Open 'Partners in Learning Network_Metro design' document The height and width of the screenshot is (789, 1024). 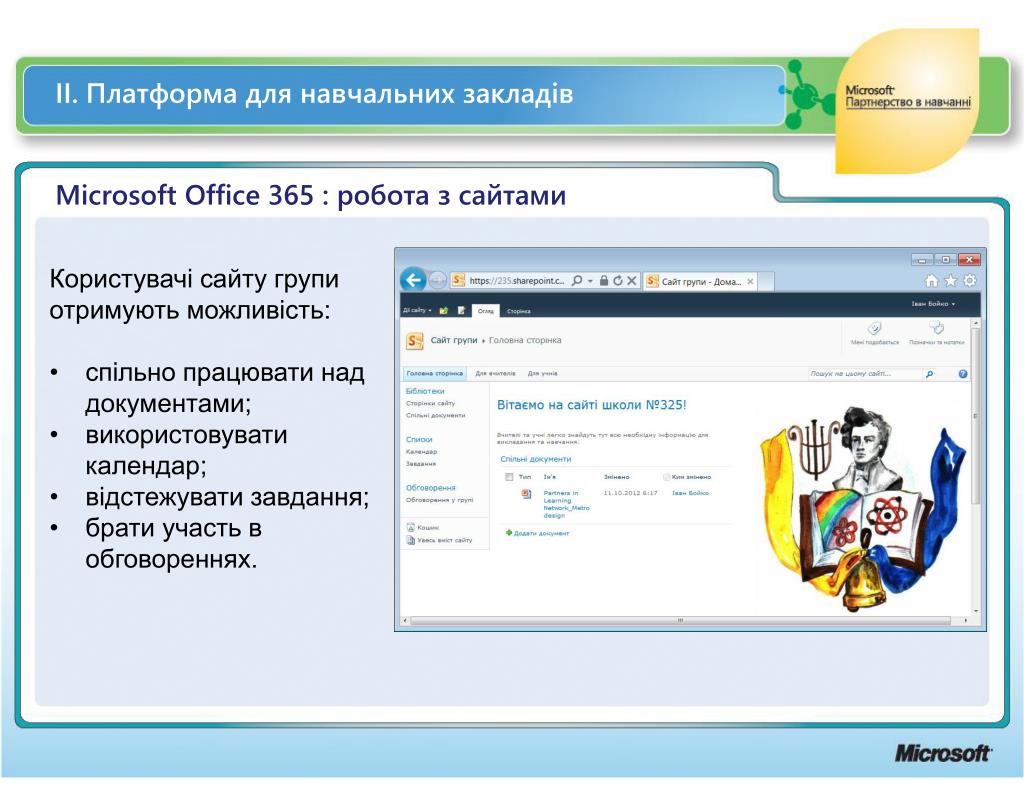click(566, 504)
